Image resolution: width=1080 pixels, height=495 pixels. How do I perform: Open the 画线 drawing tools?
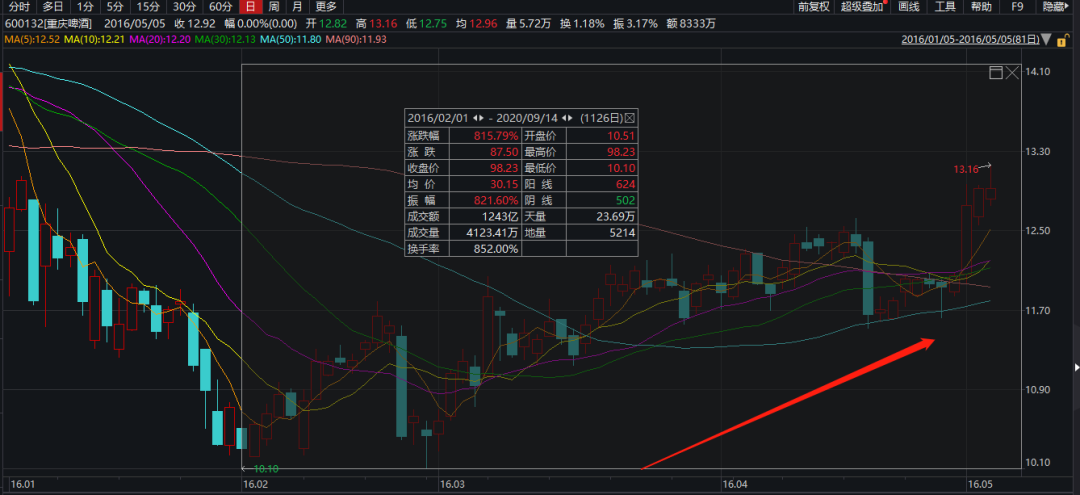pos(909,7)
